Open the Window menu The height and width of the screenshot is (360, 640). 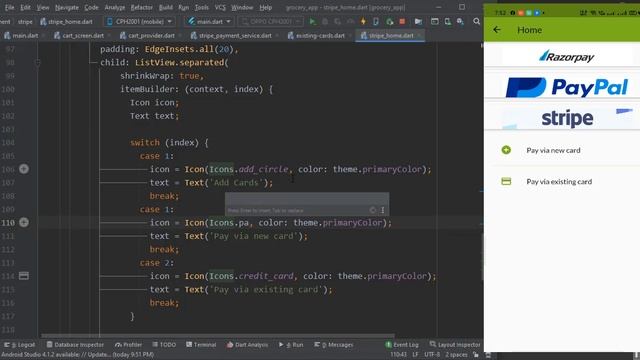pyautogui.click(x=242, y=7)
